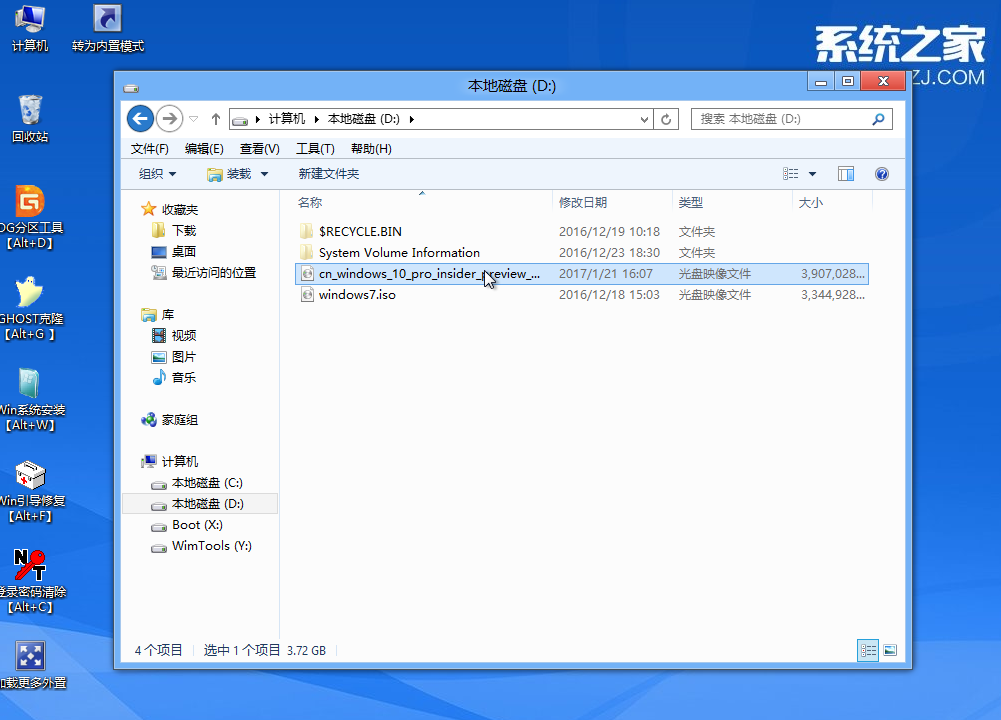1001x720 pixels.
Task: Switch to details view in status bar
Action: point(868,650)
